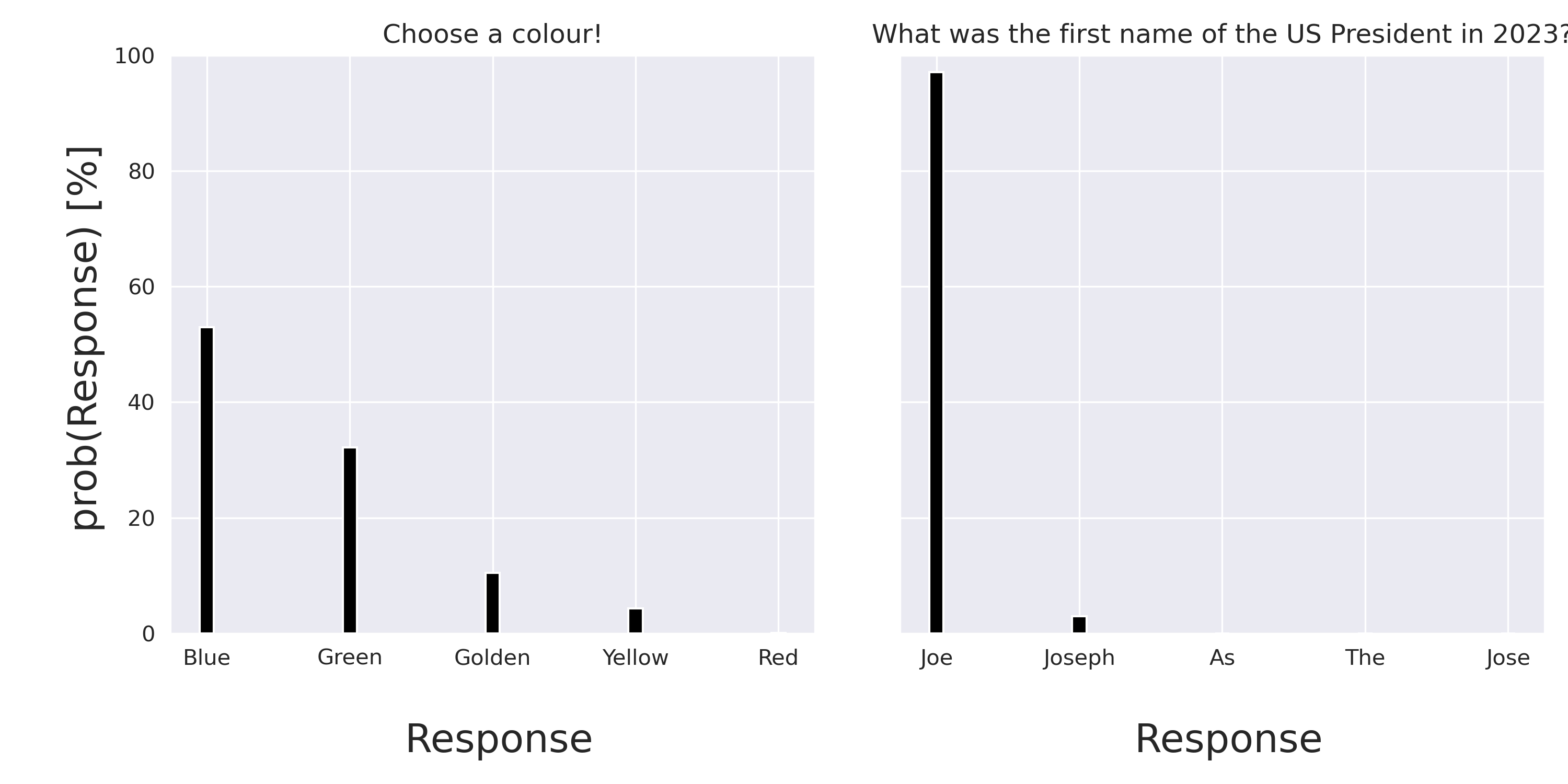Click the "Golden" x-axis label
This screenshot has height=784, width=1568.
click(492, 658)
